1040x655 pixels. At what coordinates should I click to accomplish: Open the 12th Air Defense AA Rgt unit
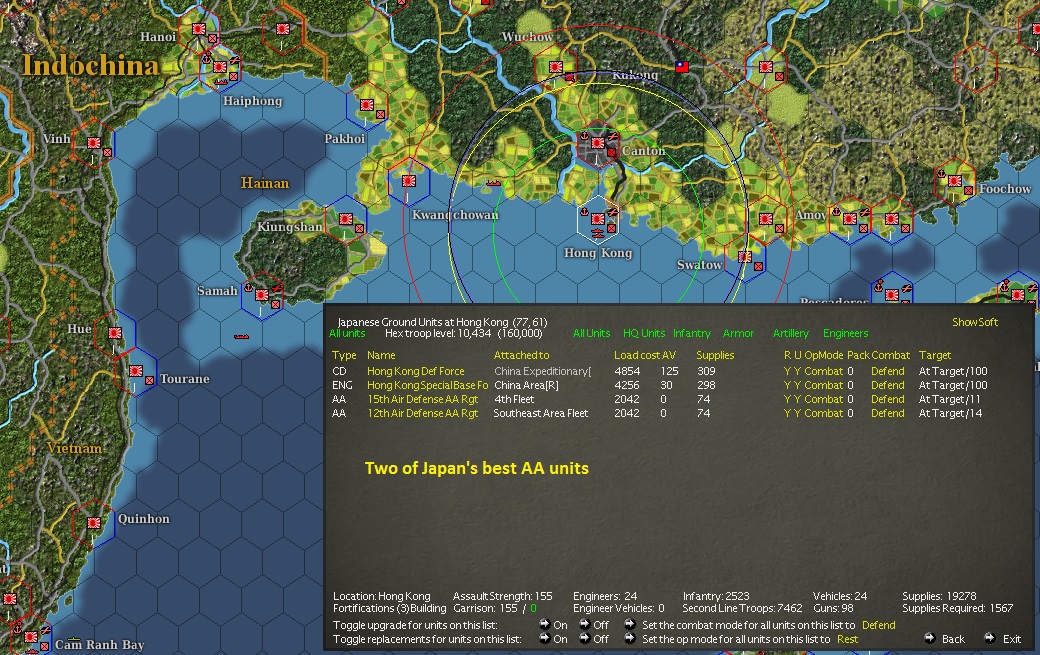422,413
